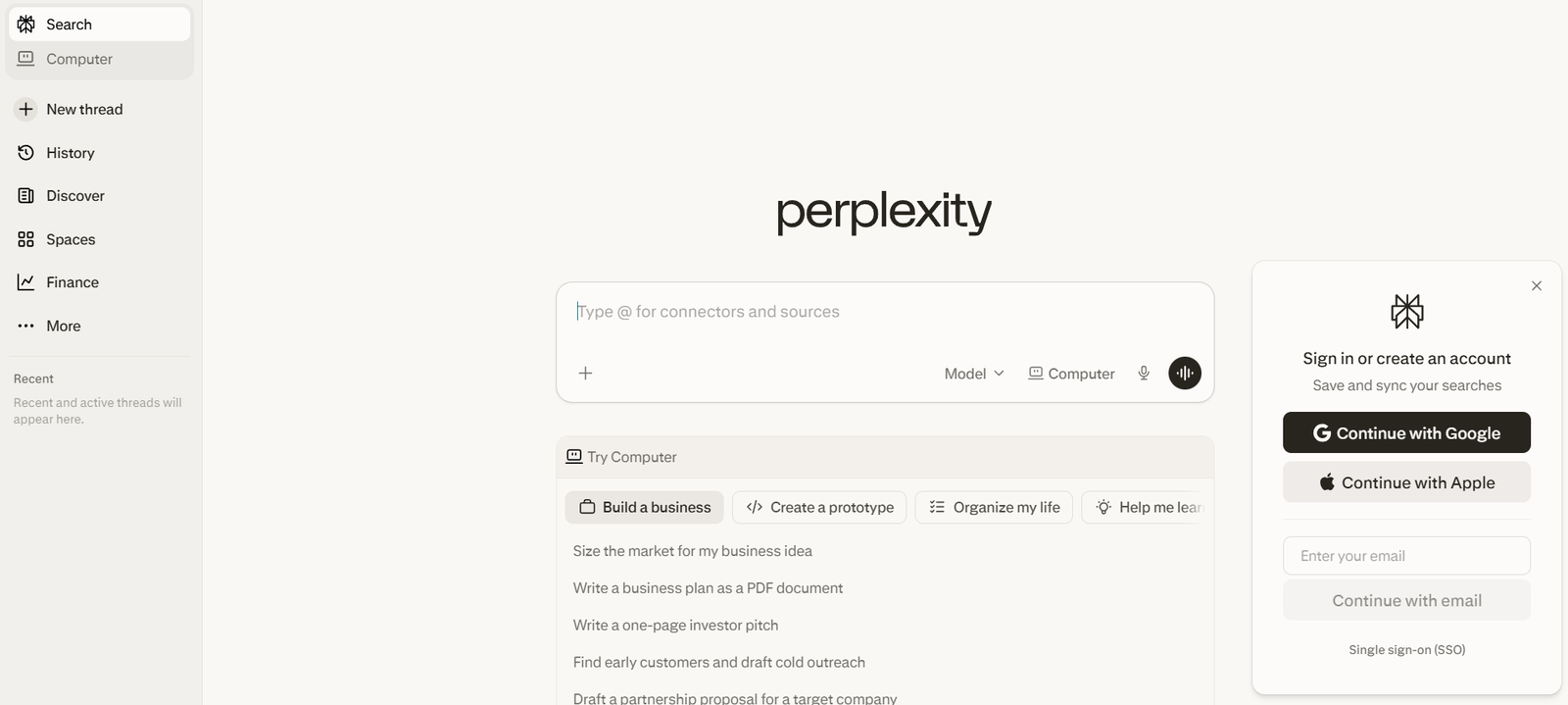Open Single sign-on (SSO) option

(1406, 649)
